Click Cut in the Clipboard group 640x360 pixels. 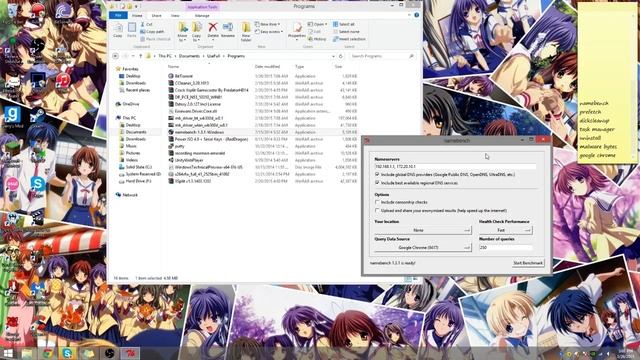click(147, 24)
